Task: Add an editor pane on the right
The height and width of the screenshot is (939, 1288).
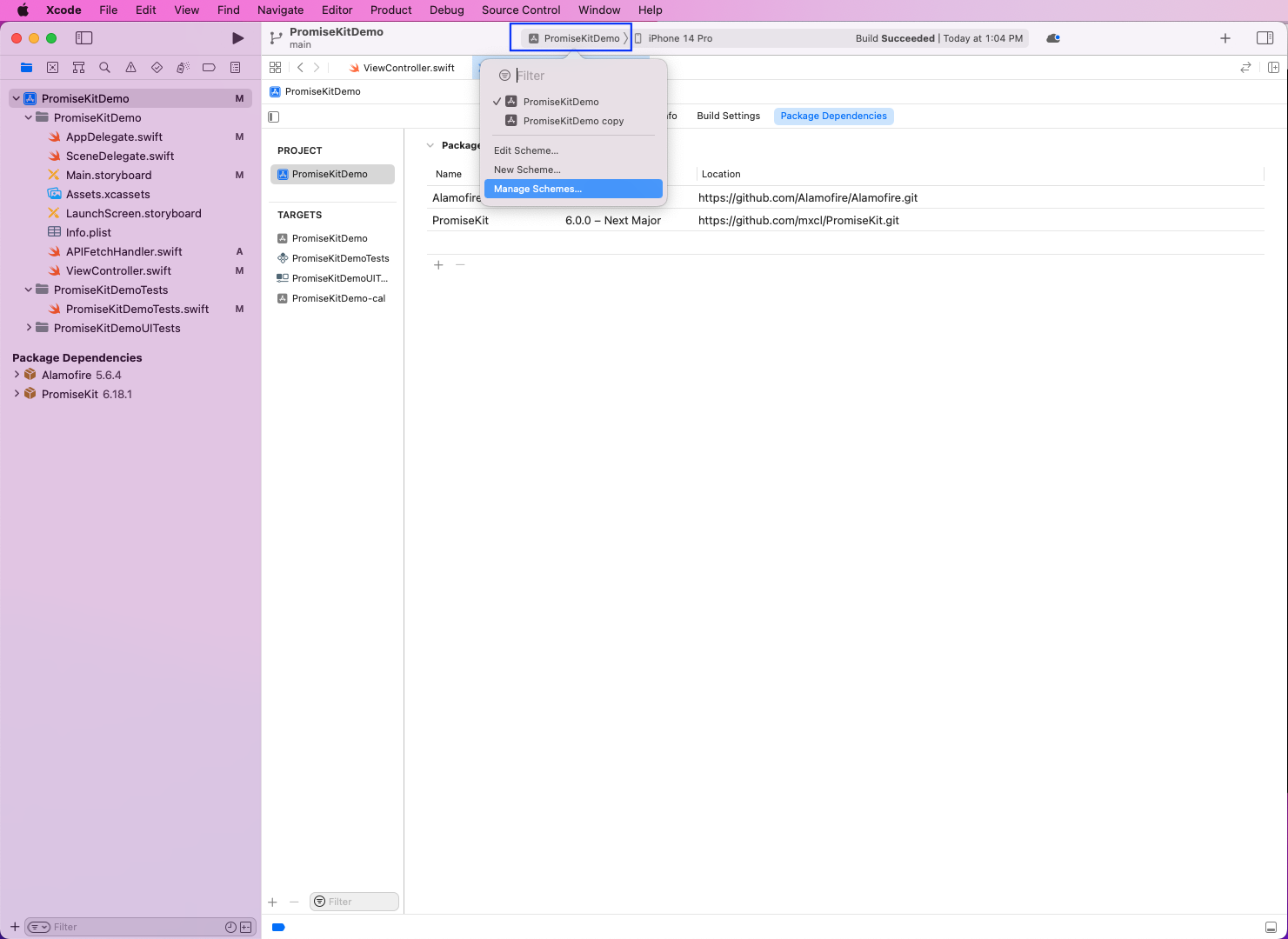Action: [x=1273, y=68]
